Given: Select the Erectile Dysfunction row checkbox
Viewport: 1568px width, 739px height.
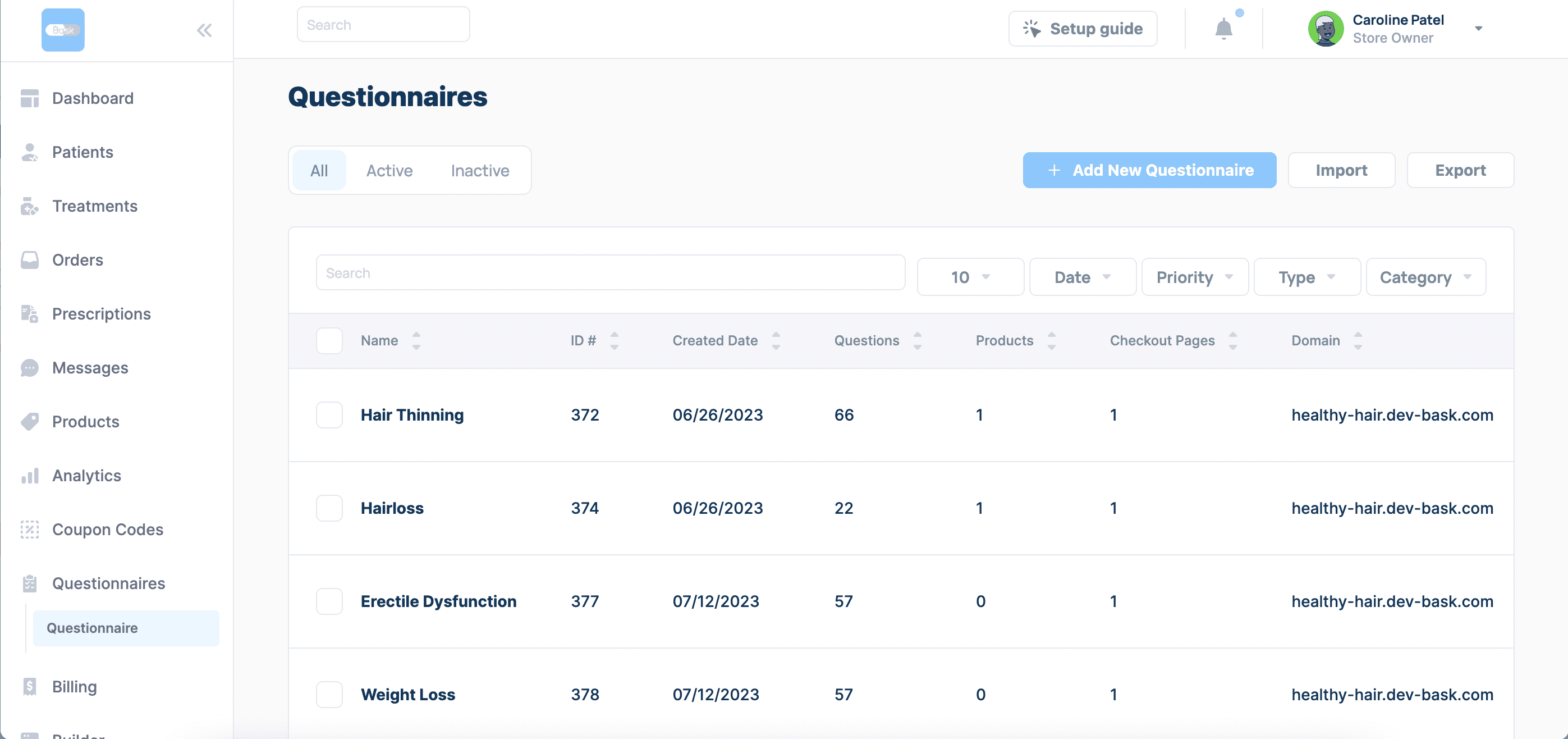Looking at the screenshot, I should click(329, 601).
